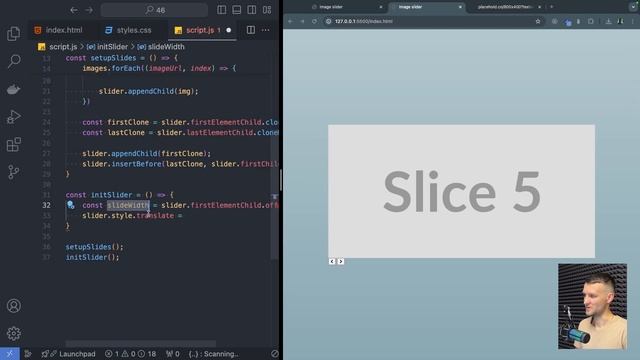Switch to the placehold.co browser tab
This screenshot has height=360, width=640.
click(505, 7)
